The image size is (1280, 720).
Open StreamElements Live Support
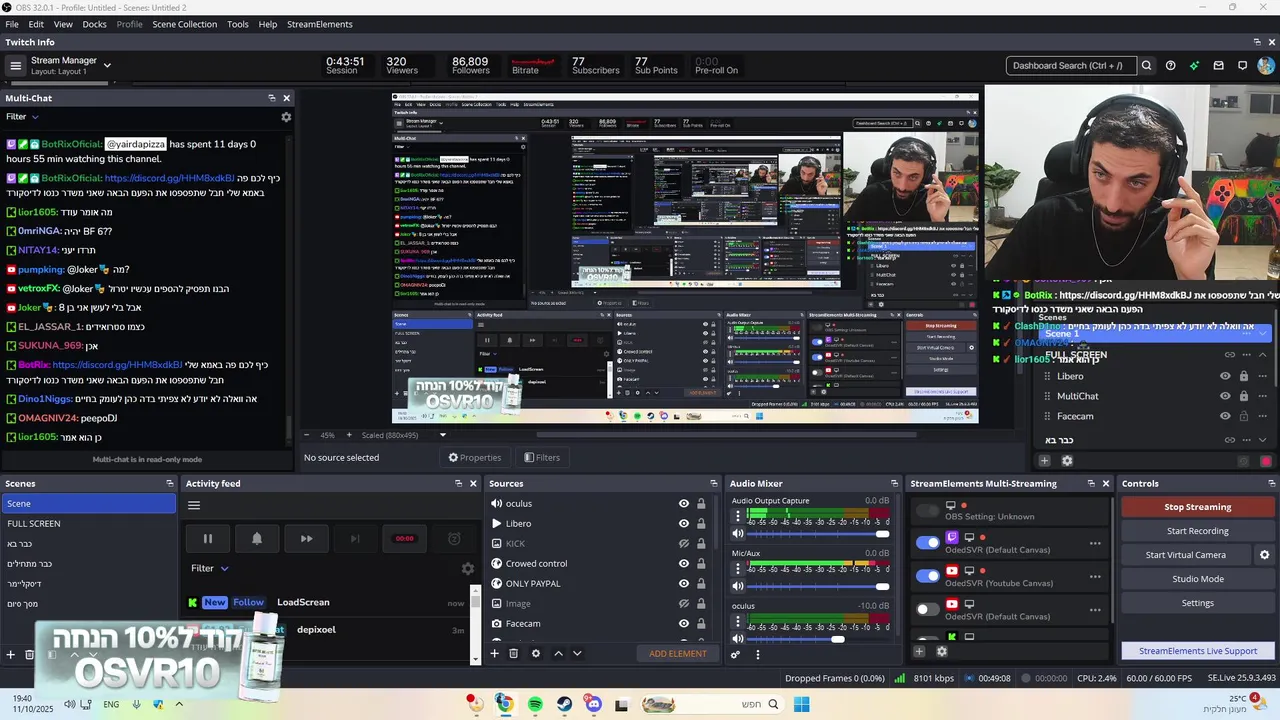(1197, 651)
